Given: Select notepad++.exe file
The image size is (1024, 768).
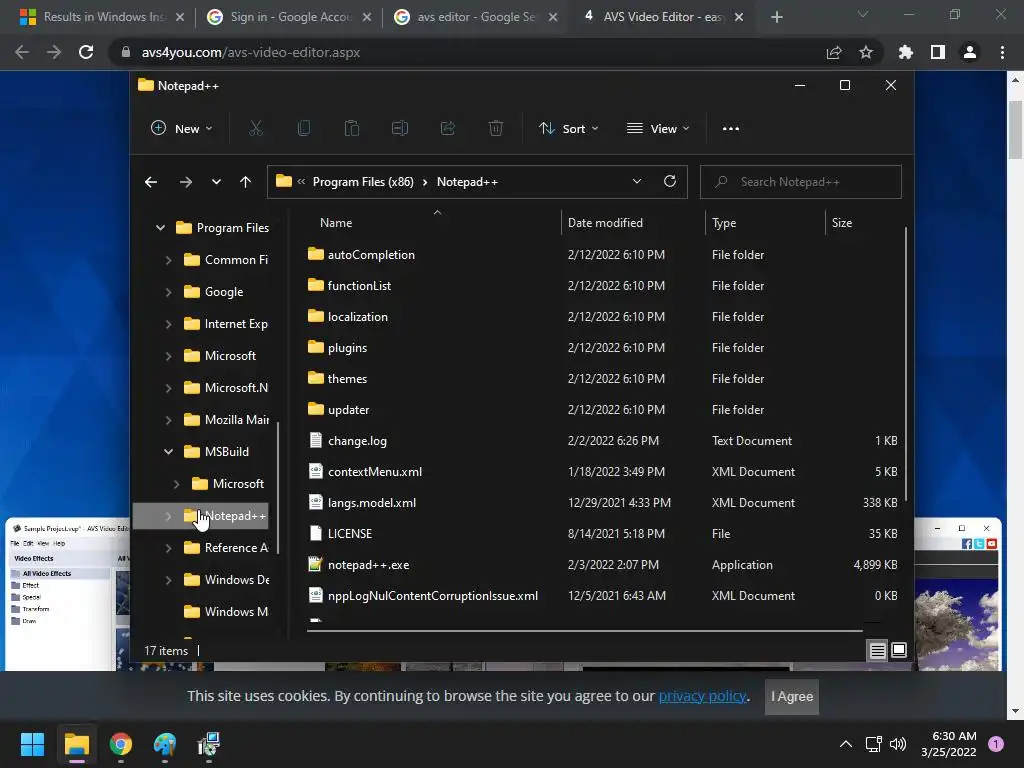Looking at the screenshot, I should pyautogui.click(x=368, y=565).
